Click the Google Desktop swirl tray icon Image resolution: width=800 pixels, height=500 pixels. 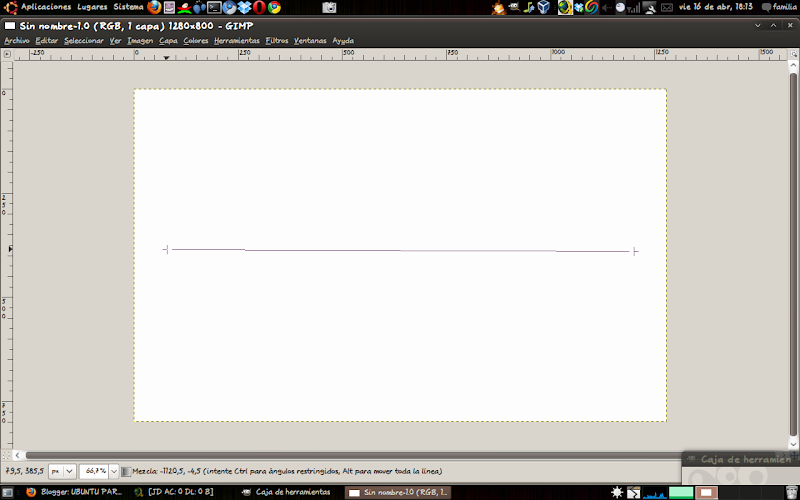tap(592, 7)
